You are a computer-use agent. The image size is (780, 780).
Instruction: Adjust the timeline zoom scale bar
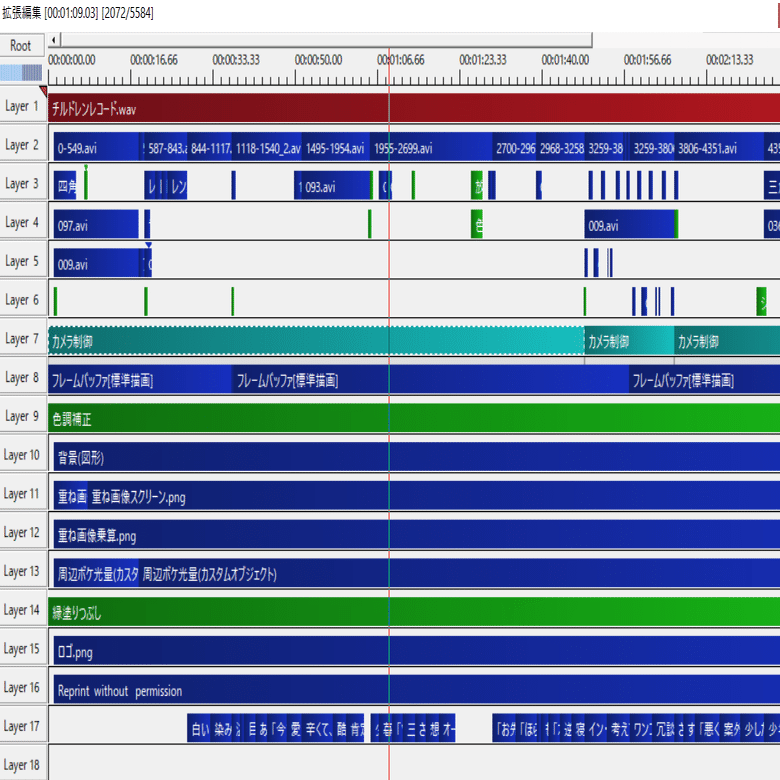point(21,73)
